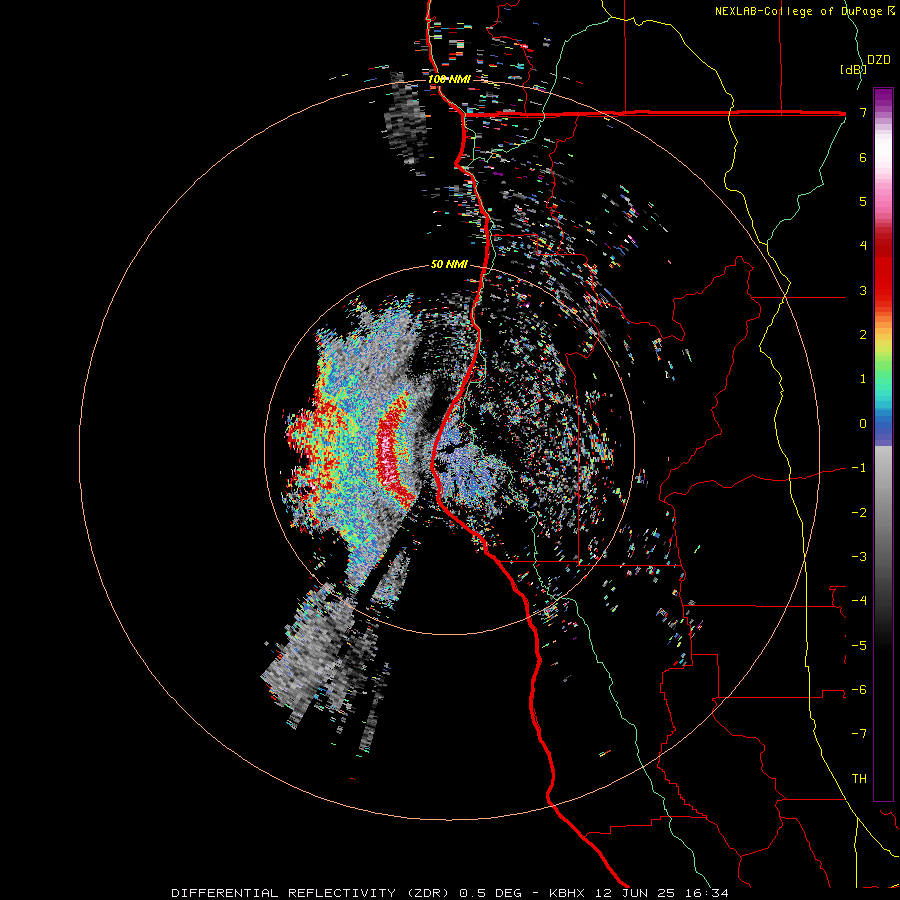
Task: Click the -1 value on color scale
Action: (x=859, y=468)
